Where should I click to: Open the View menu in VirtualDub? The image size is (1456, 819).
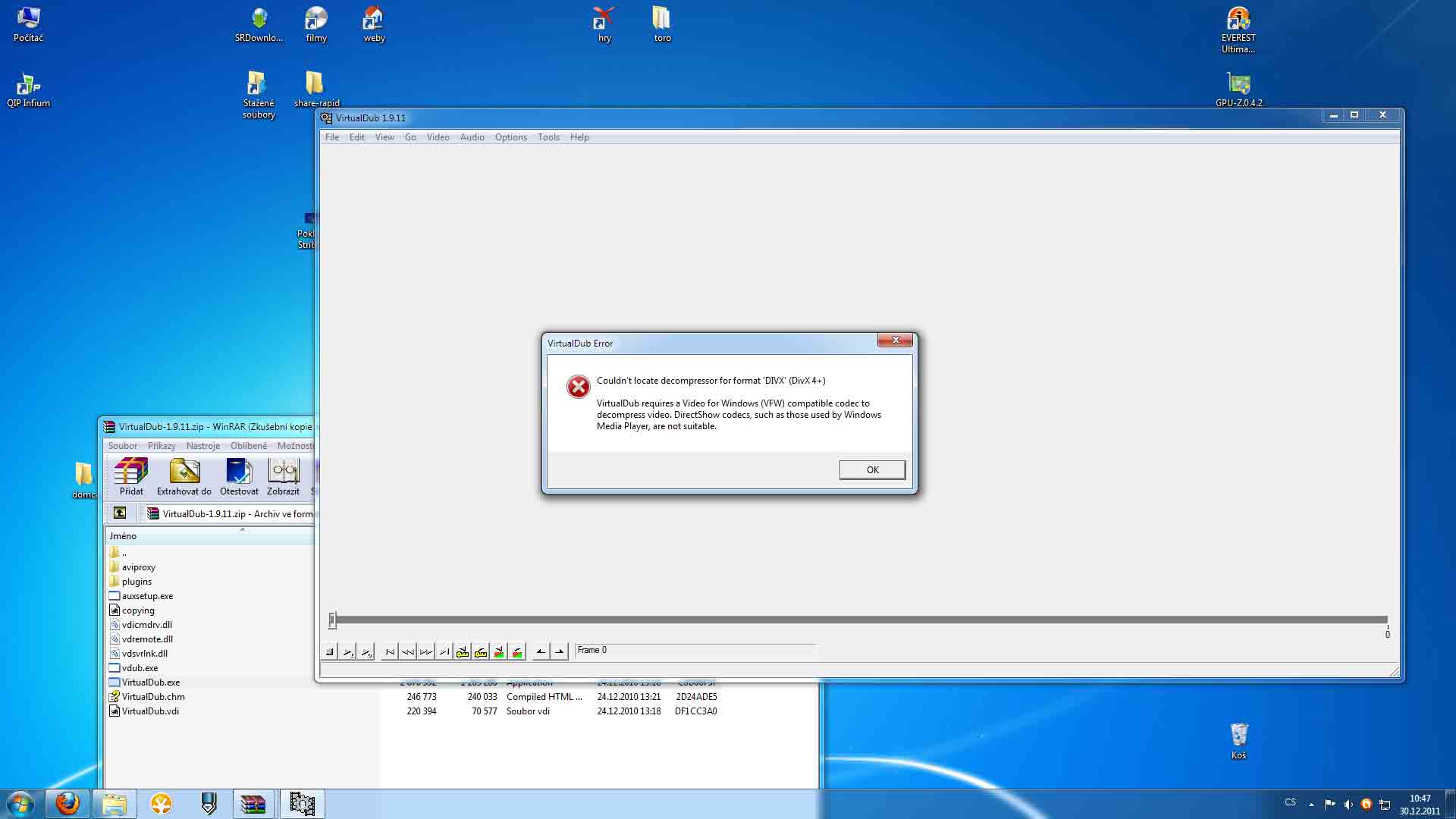point(384,137)
